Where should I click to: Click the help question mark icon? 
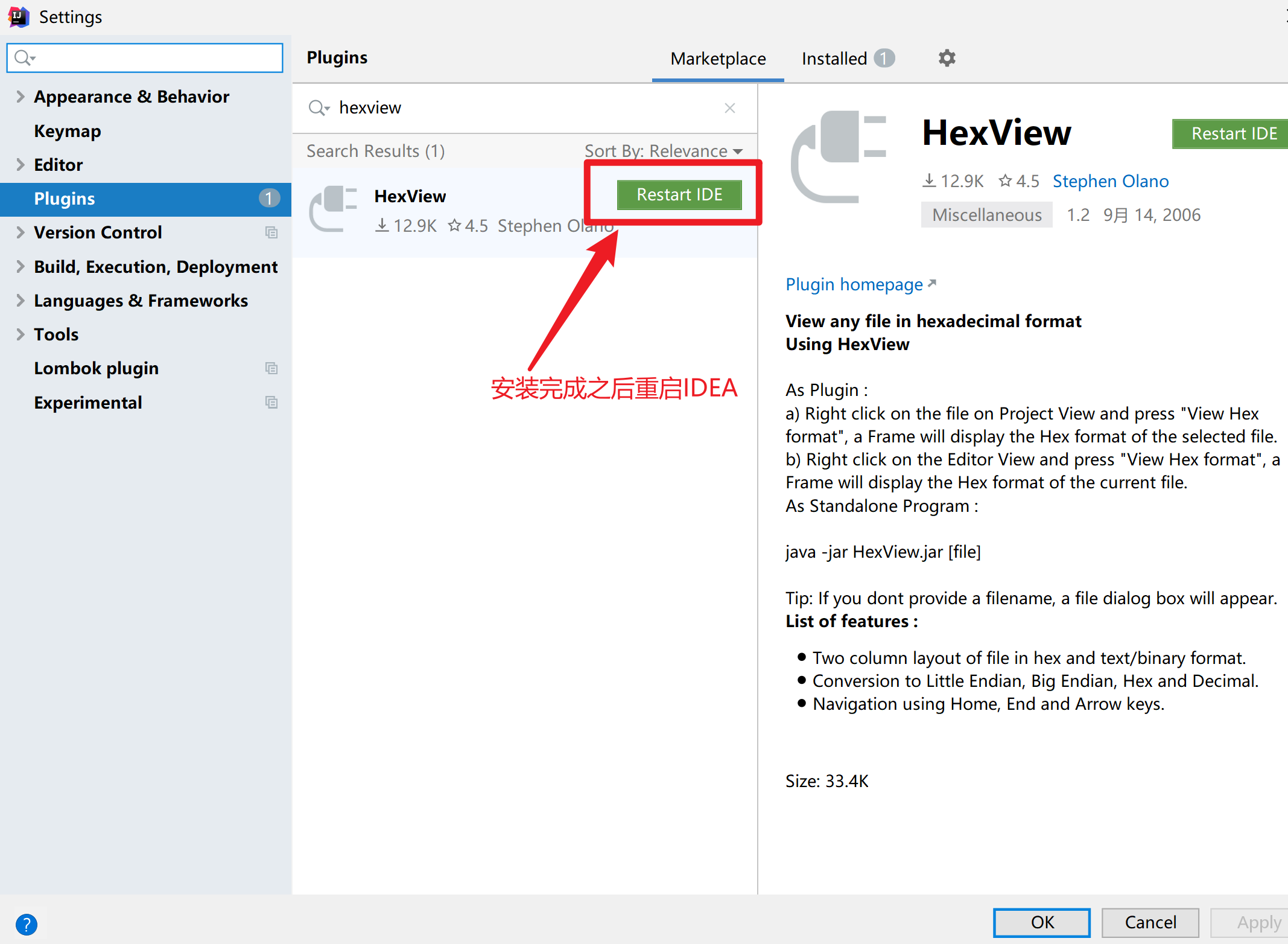27,924
